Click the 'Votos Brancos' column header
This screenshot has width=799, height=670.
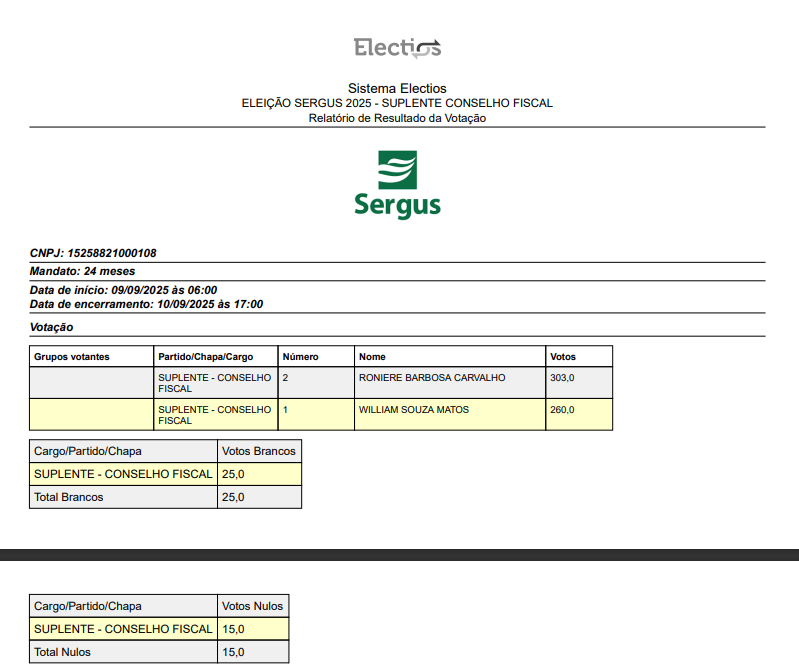(259, 451)
